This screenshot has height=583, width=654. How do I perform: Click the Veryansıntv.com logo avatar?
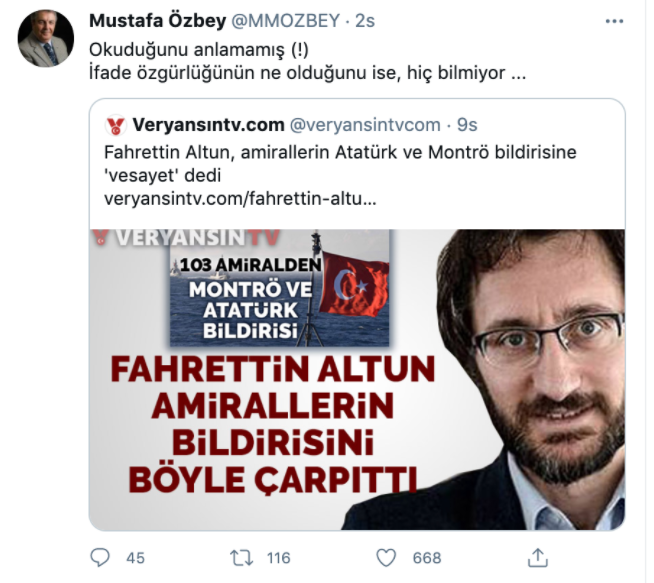pyautogui.click(x=116, y=125)
